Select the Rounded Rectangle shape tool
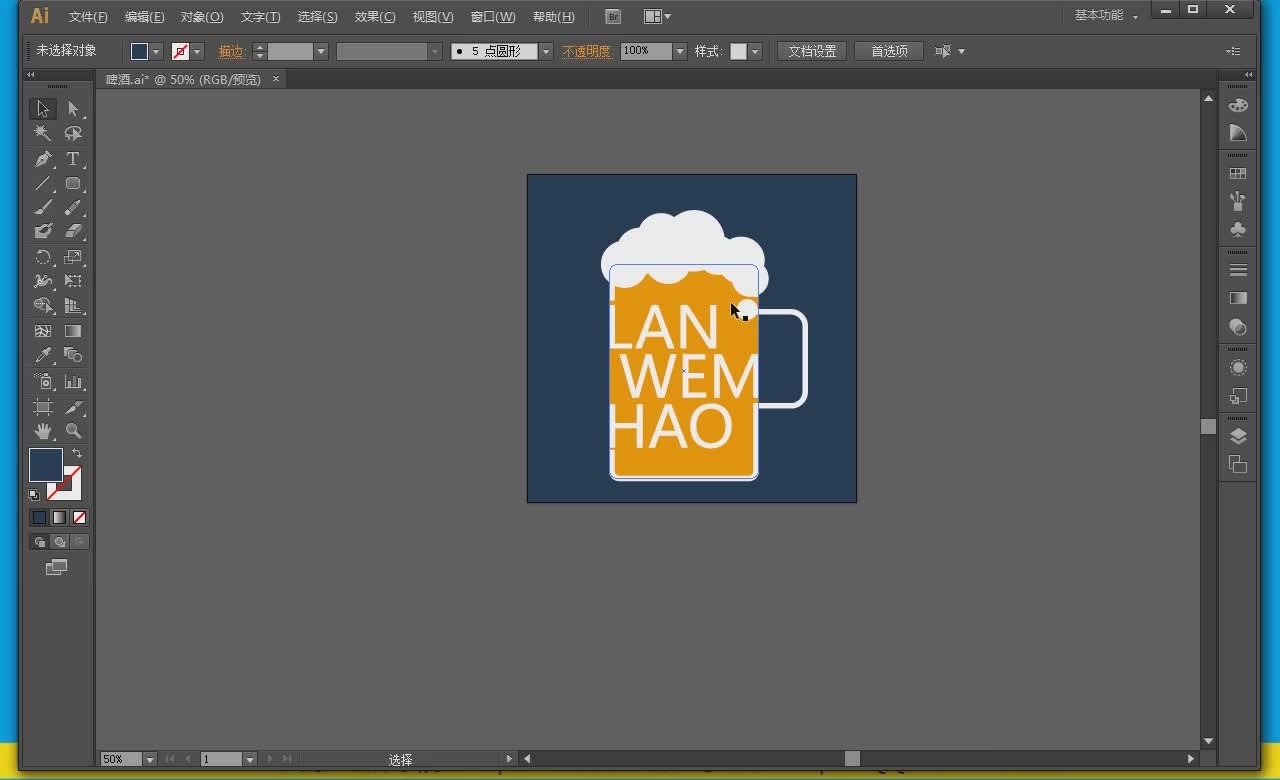This screenshot has height=780, width=1280. pos(73,184)
